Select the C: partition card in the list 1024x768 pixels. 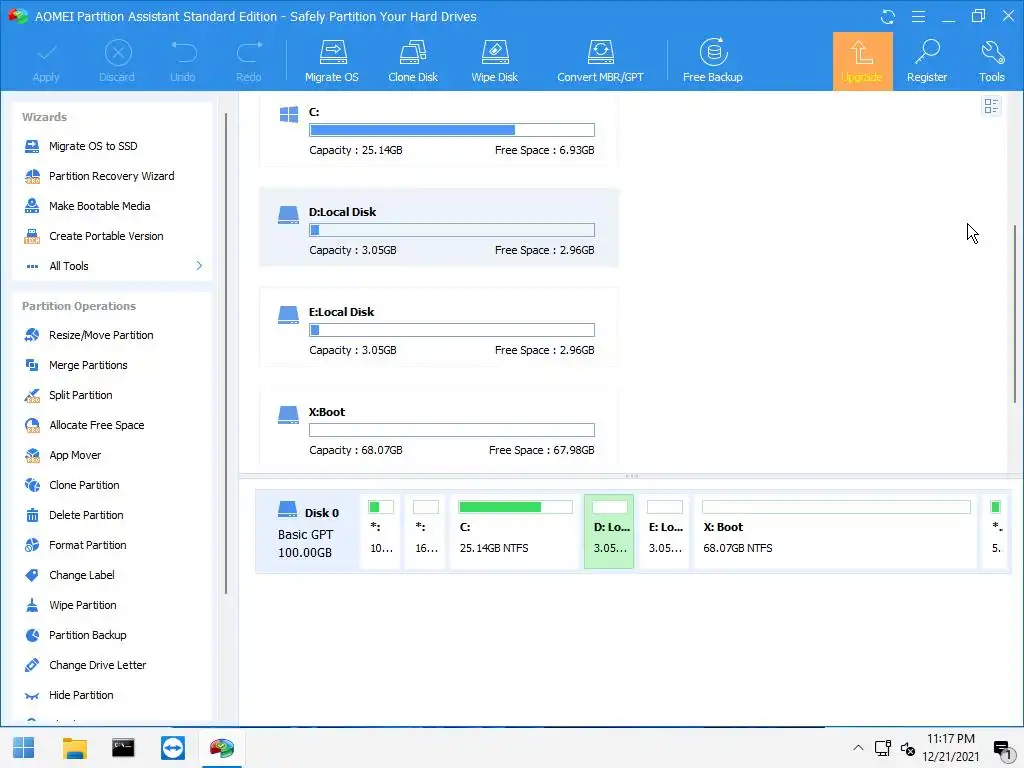coord(439,129)
